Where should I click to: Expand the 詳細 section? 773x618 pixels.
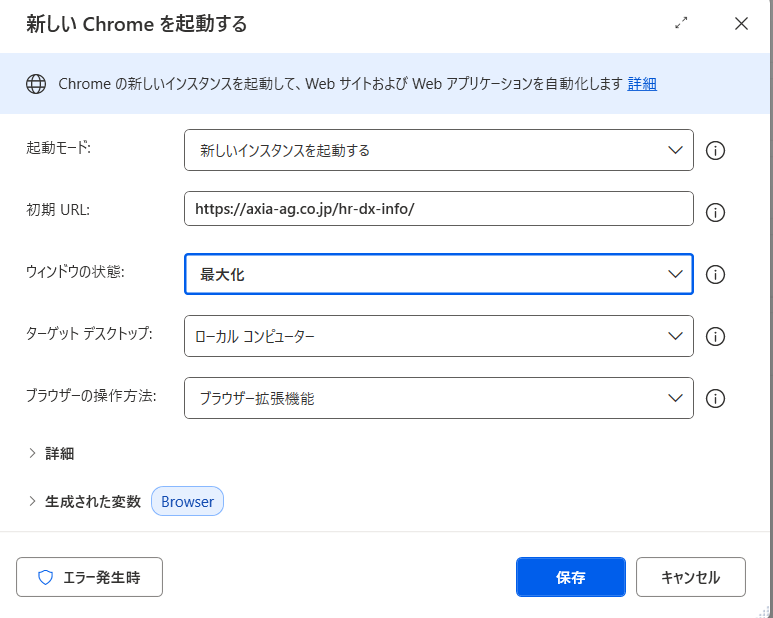click(x=51, y=453)
